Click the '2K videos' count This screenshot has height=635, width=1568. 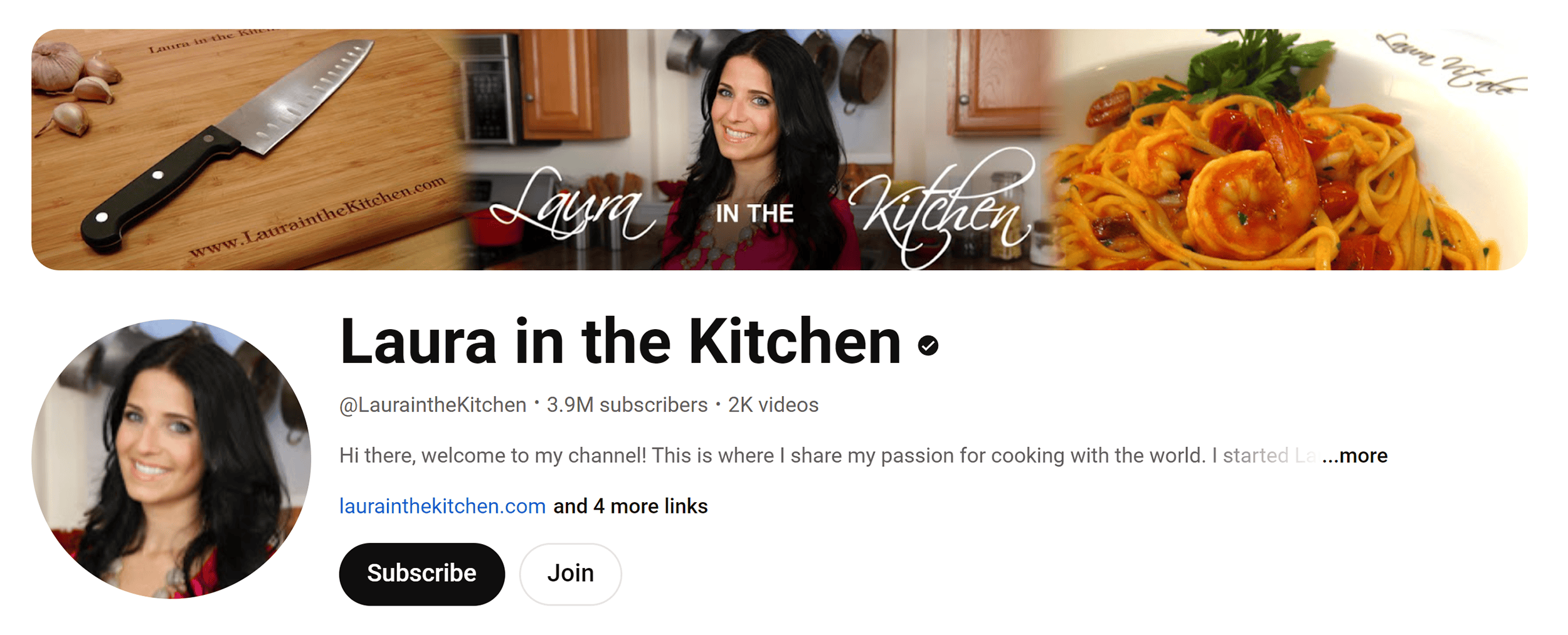coord(773,405)
